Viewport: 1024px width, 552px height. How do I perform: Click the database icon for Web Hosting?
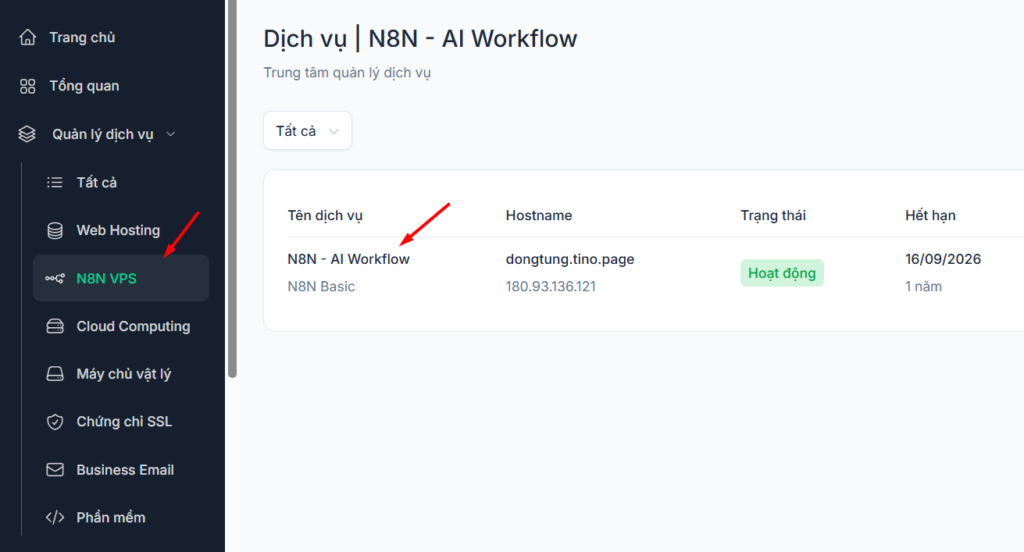(55, 230)
